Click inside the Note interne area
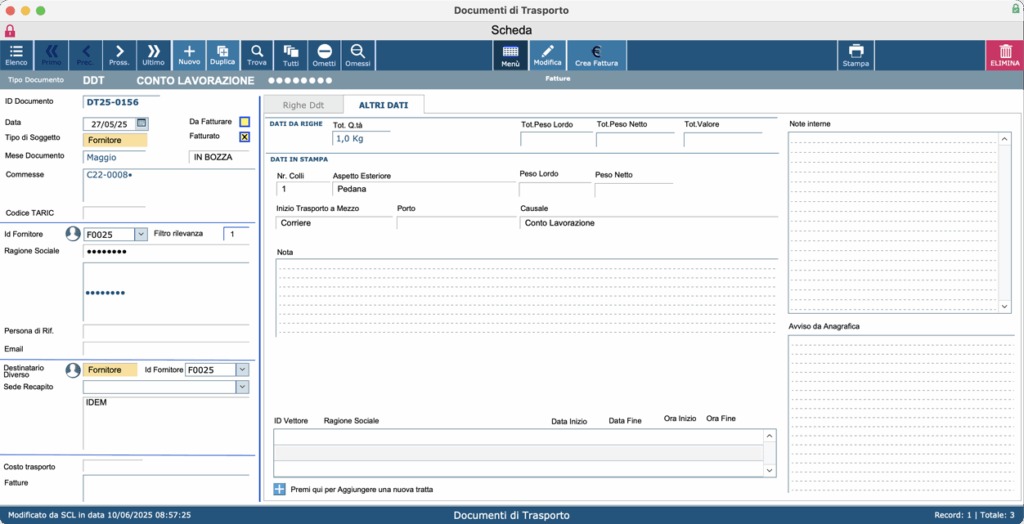Screen dimensions: 1024x524 tap(894, 223)
